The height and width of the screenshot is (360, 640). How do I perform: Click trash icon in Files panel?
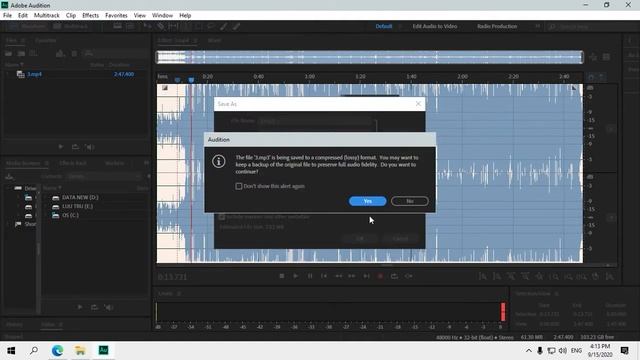point(74,53)
